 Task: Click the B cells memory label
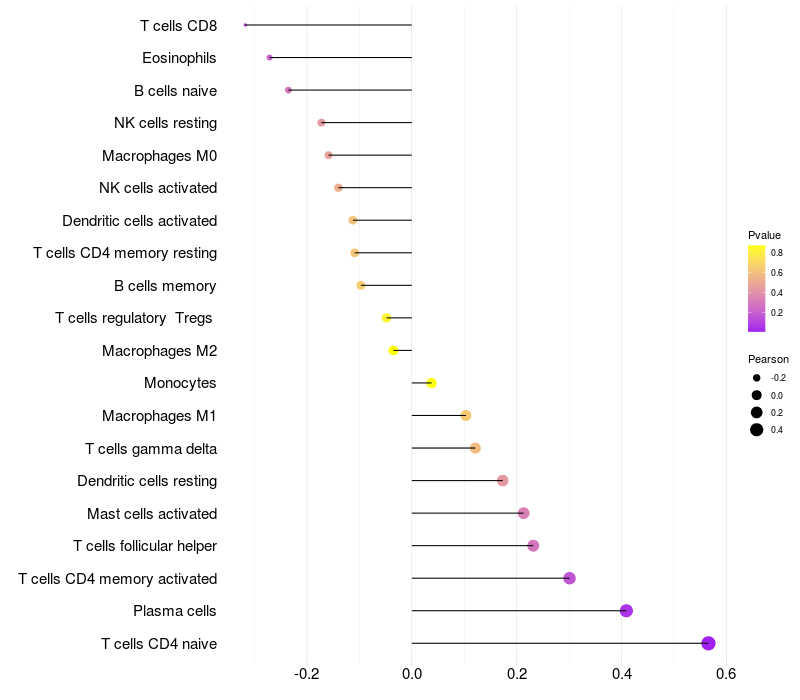pos(165,286)
